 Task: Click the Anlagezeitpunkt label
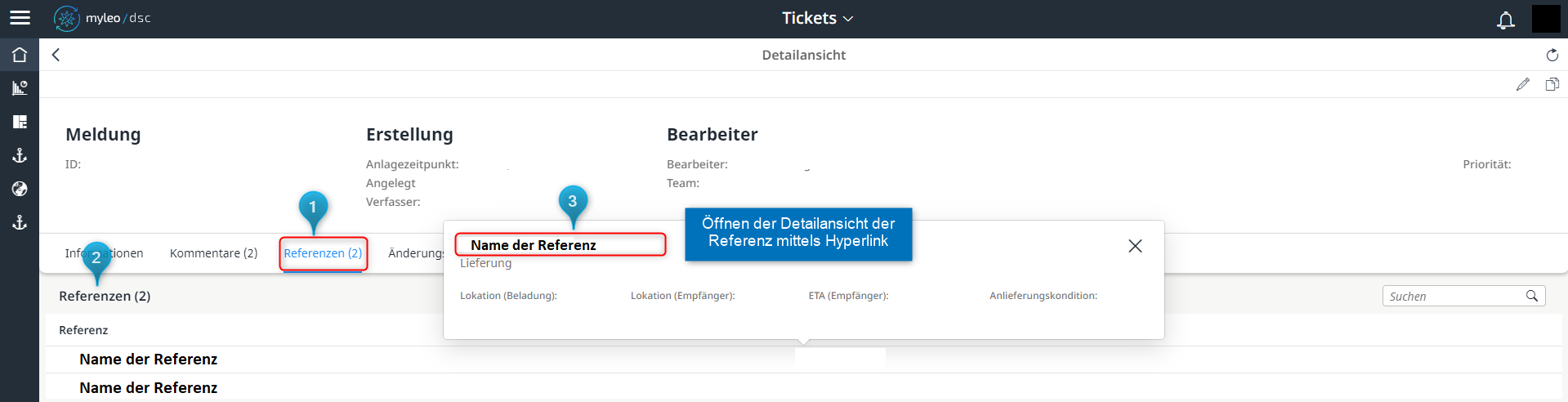pyautogui.click(x=412, y=164)
